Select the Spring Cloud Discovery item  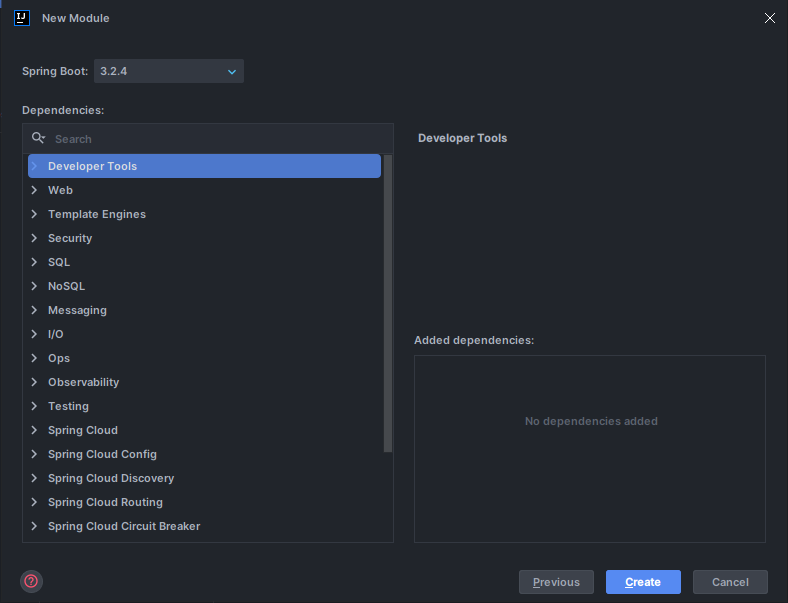(x=111, y=478)
